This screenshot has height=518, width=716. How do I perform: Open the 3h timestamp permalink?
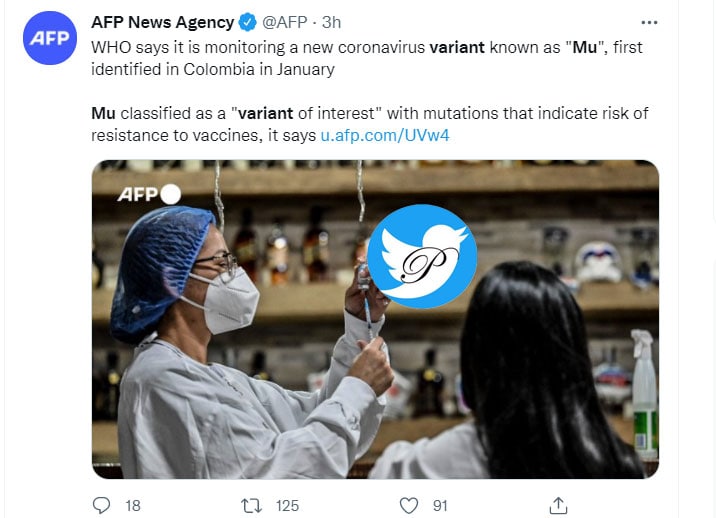click(x=332, y=22)
